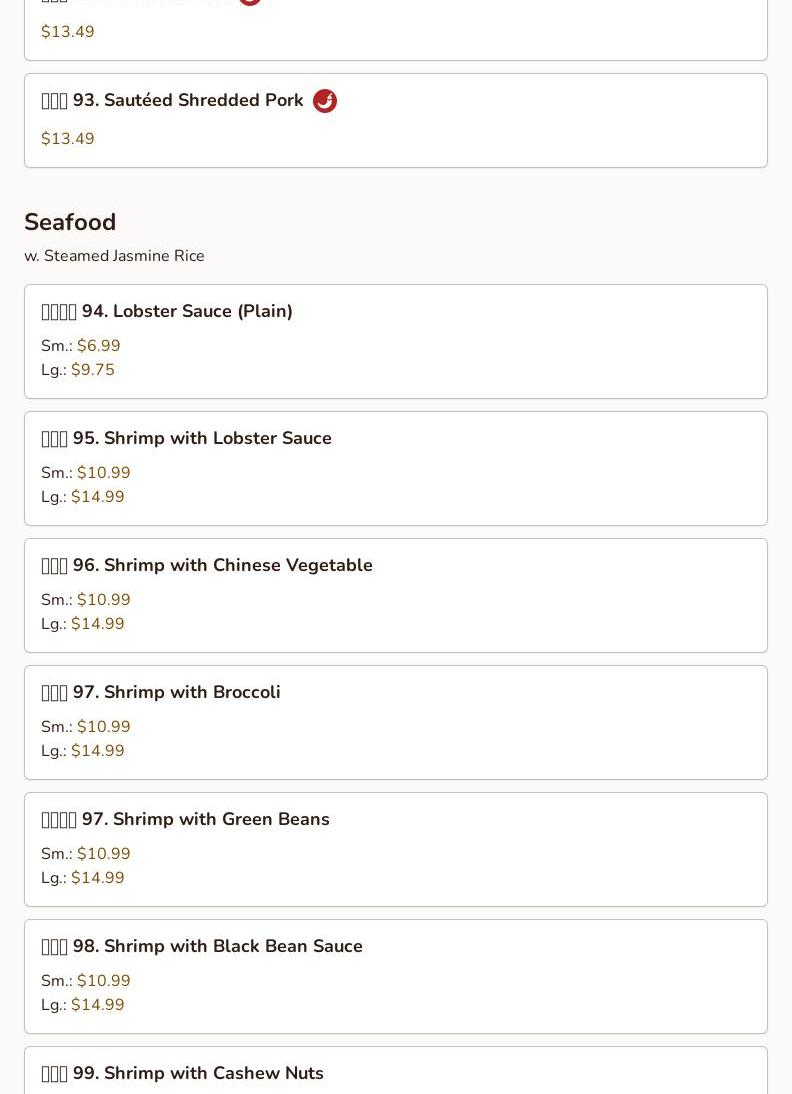Pick small size price for Shrimp with Broccoli
This screenshot has height=1094, width=792.
[103, 727]
